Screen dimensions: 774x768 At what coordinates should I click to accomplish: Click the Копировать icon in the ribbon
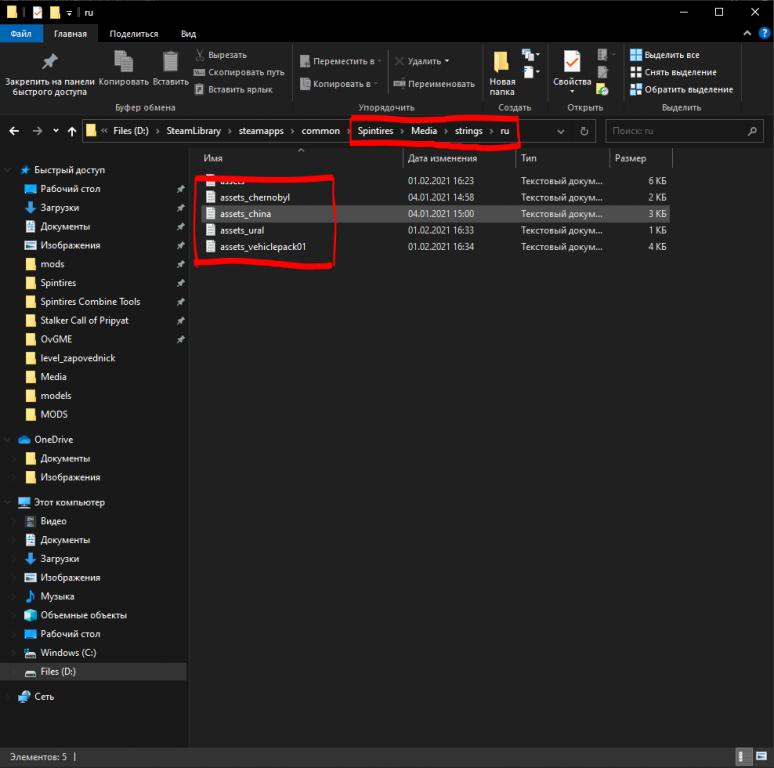click(124, 68)
